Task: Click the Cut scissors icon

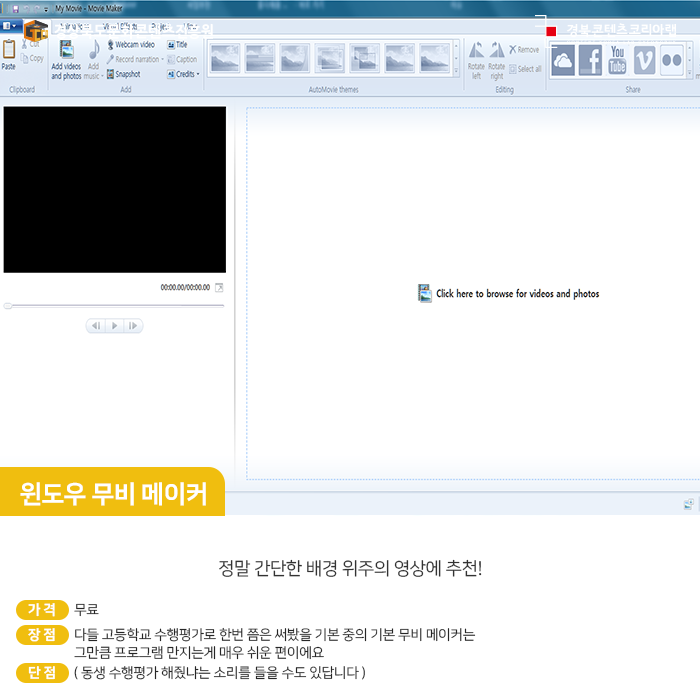Action: pos(25,44)
